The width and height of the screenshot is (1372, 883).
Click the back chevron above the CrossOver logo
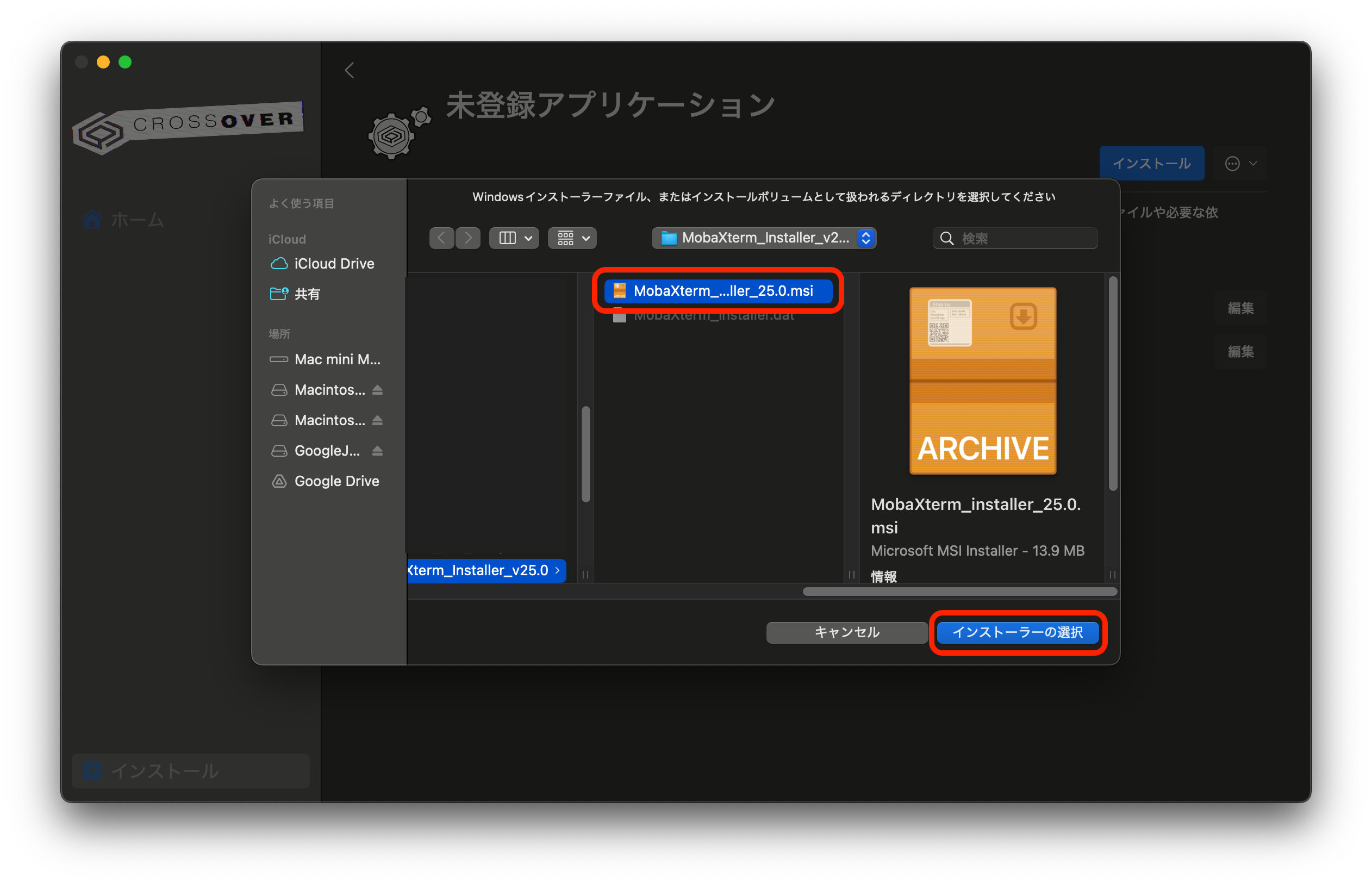coord(350,70)
